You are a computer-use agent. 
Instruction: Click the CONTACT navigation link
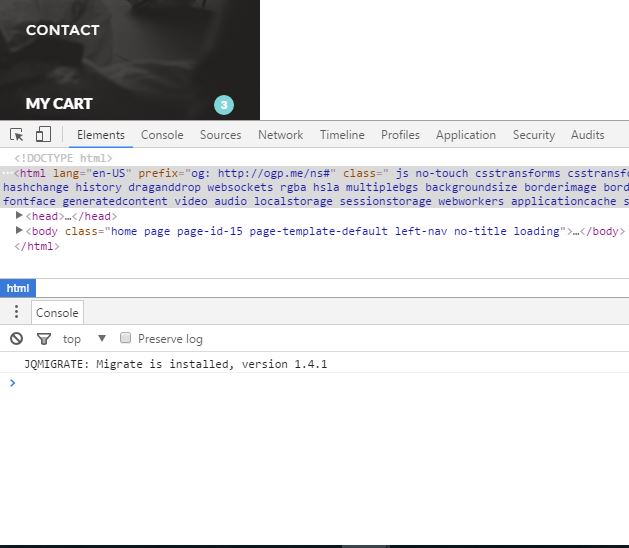click(x=62, y=30)
